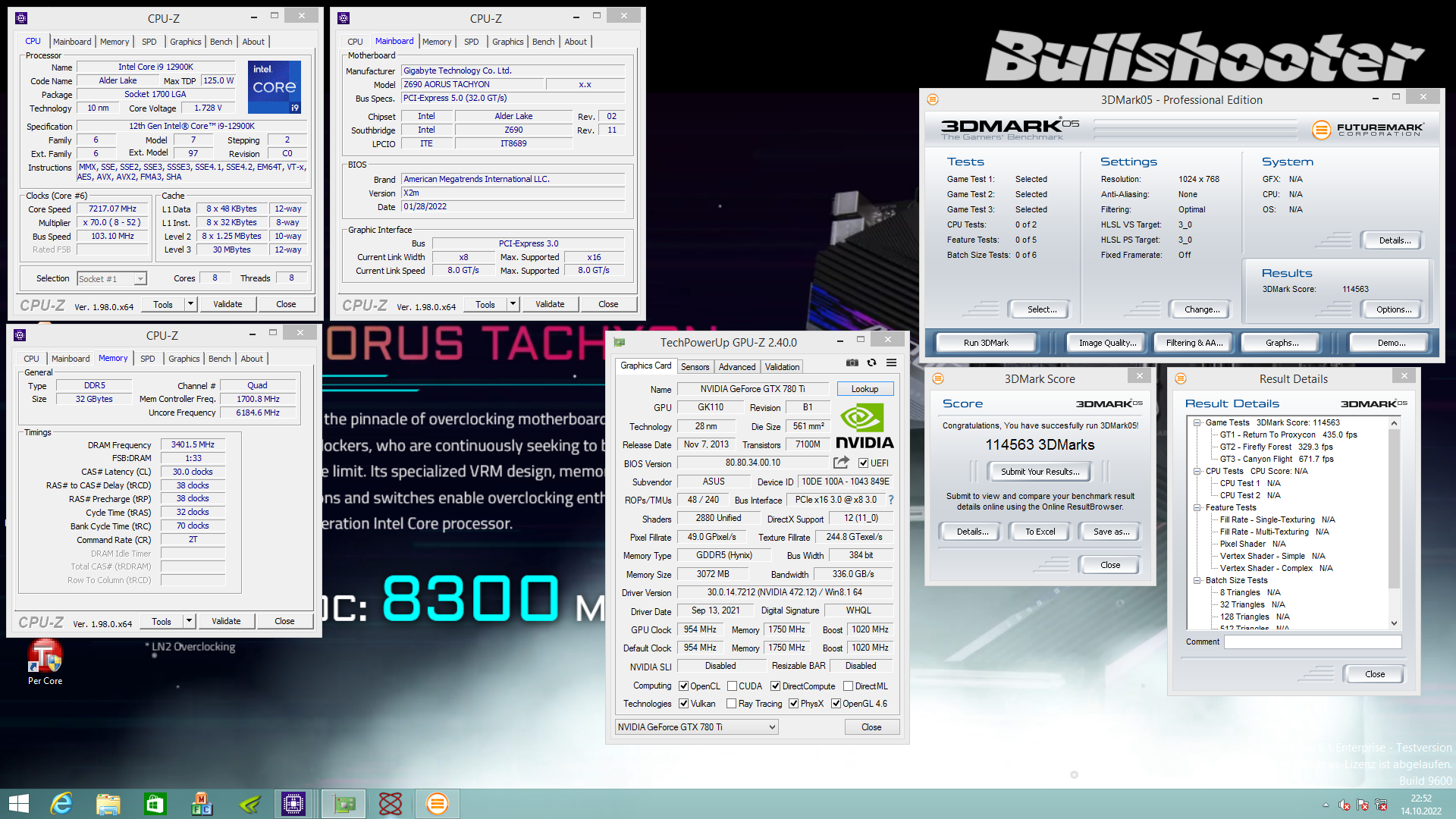Click Result Details list vertical scrollbar

1394,523
